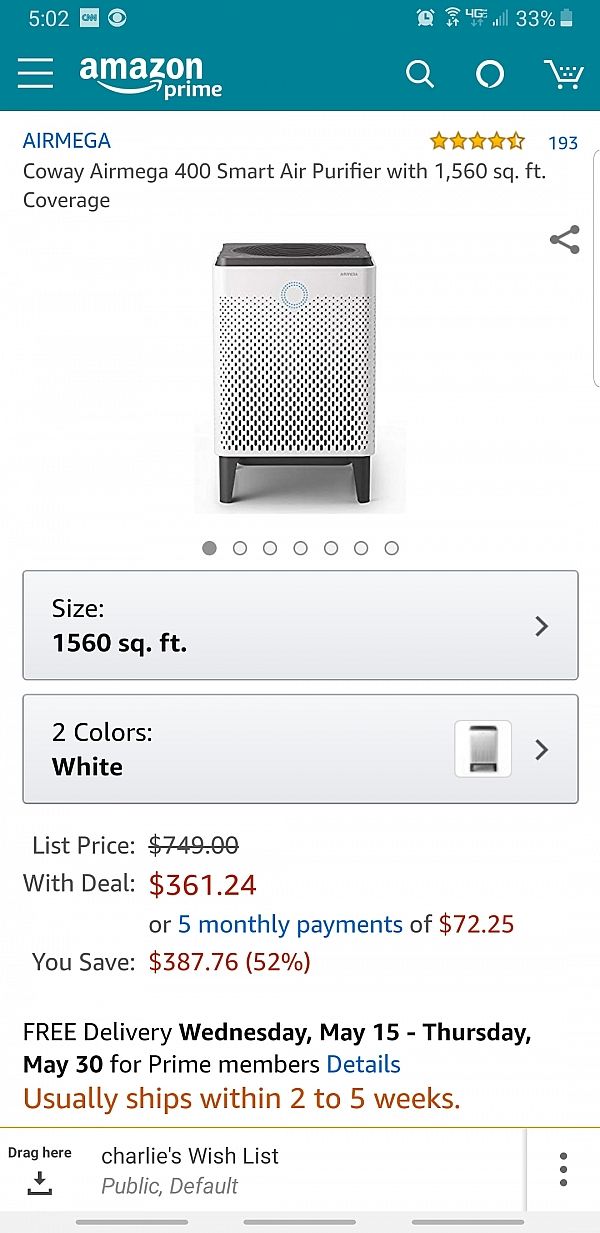Screen dimensions: 600x1233
Task: Tap the search magnifier icon
Action: 419,74
